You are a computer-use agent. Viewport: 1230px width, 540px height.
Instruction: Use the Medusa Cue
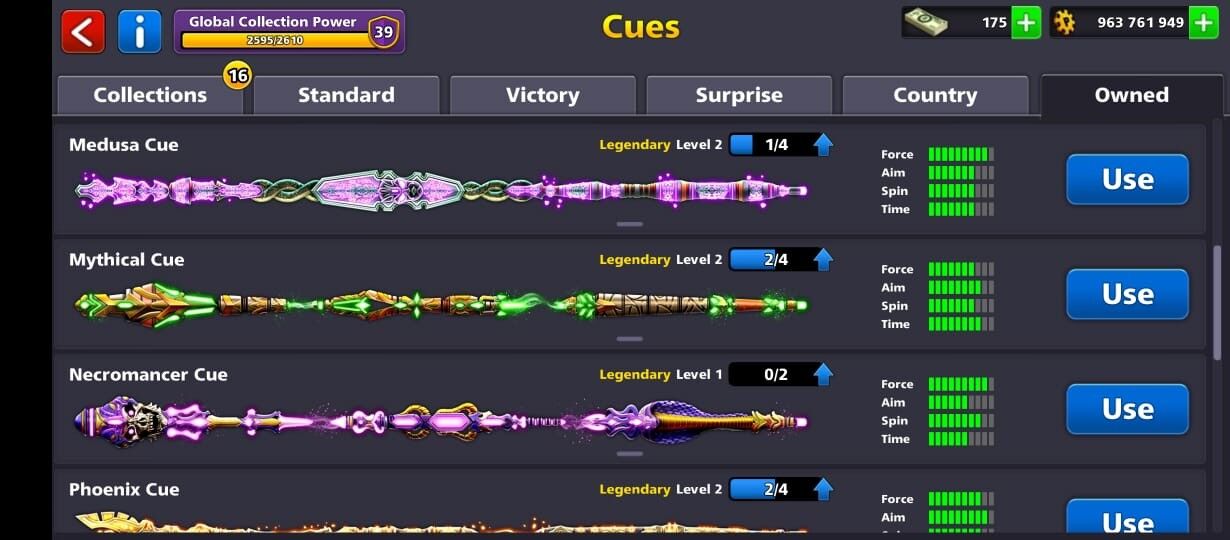tap(1127, 179)
